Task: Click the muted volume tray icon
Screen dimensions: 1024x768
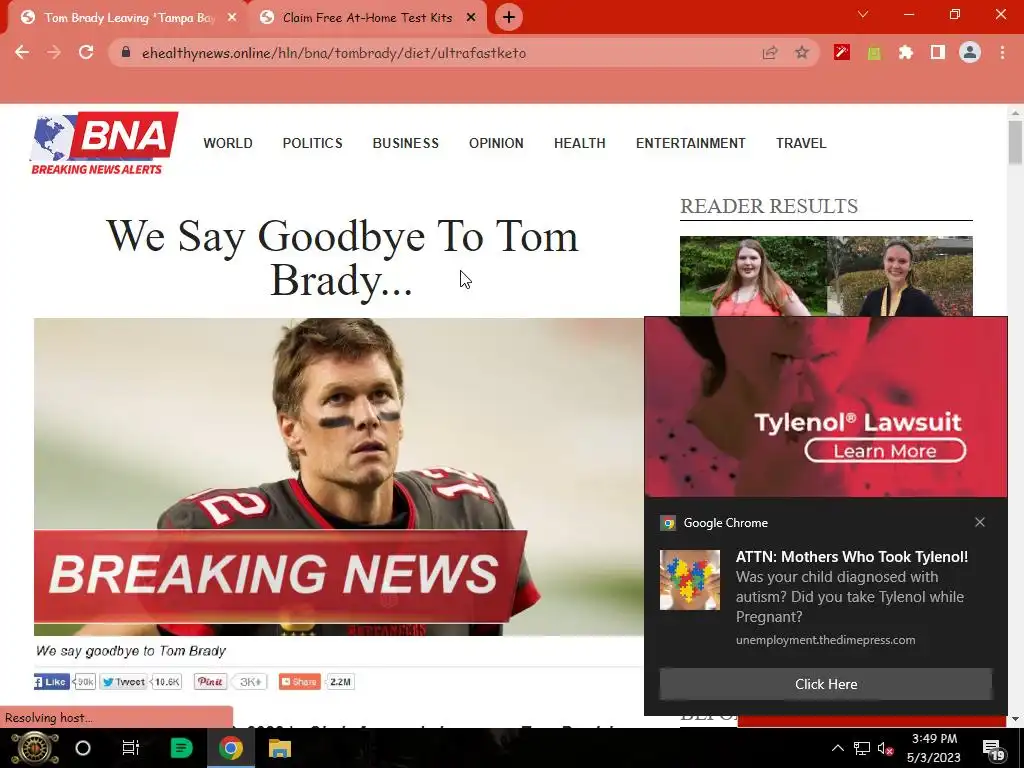Action: click(x=886, y=748)
